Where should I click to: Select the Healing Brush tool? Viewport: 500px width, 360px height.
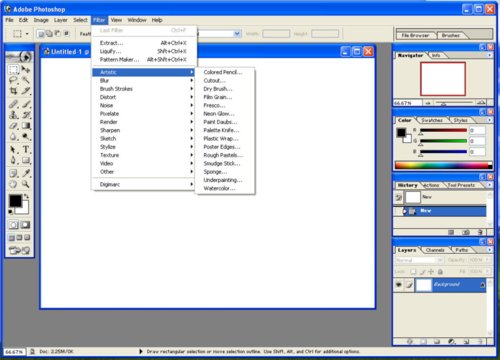(13, 104)
